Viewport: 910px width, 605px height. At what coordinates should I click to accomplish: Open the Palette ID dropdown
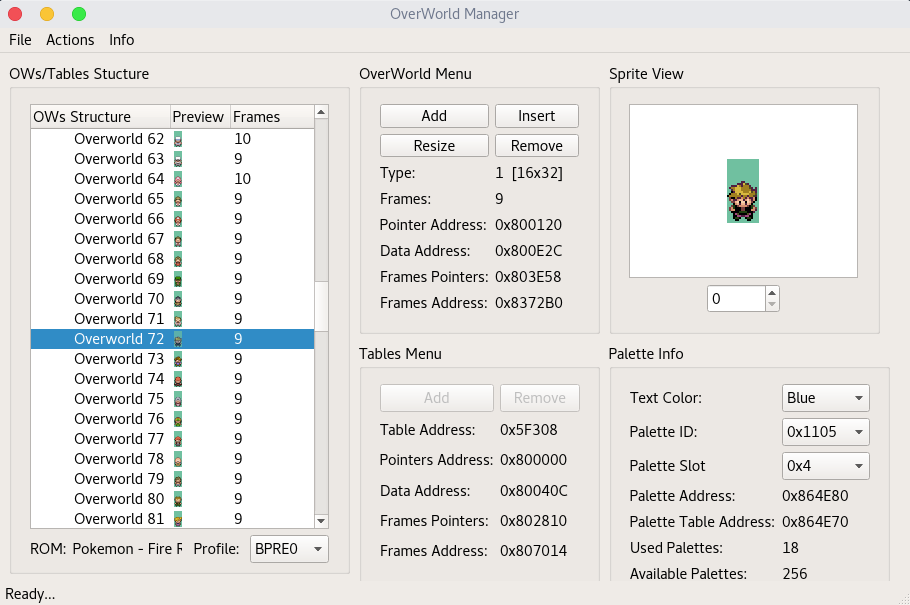tap(826, 431)
